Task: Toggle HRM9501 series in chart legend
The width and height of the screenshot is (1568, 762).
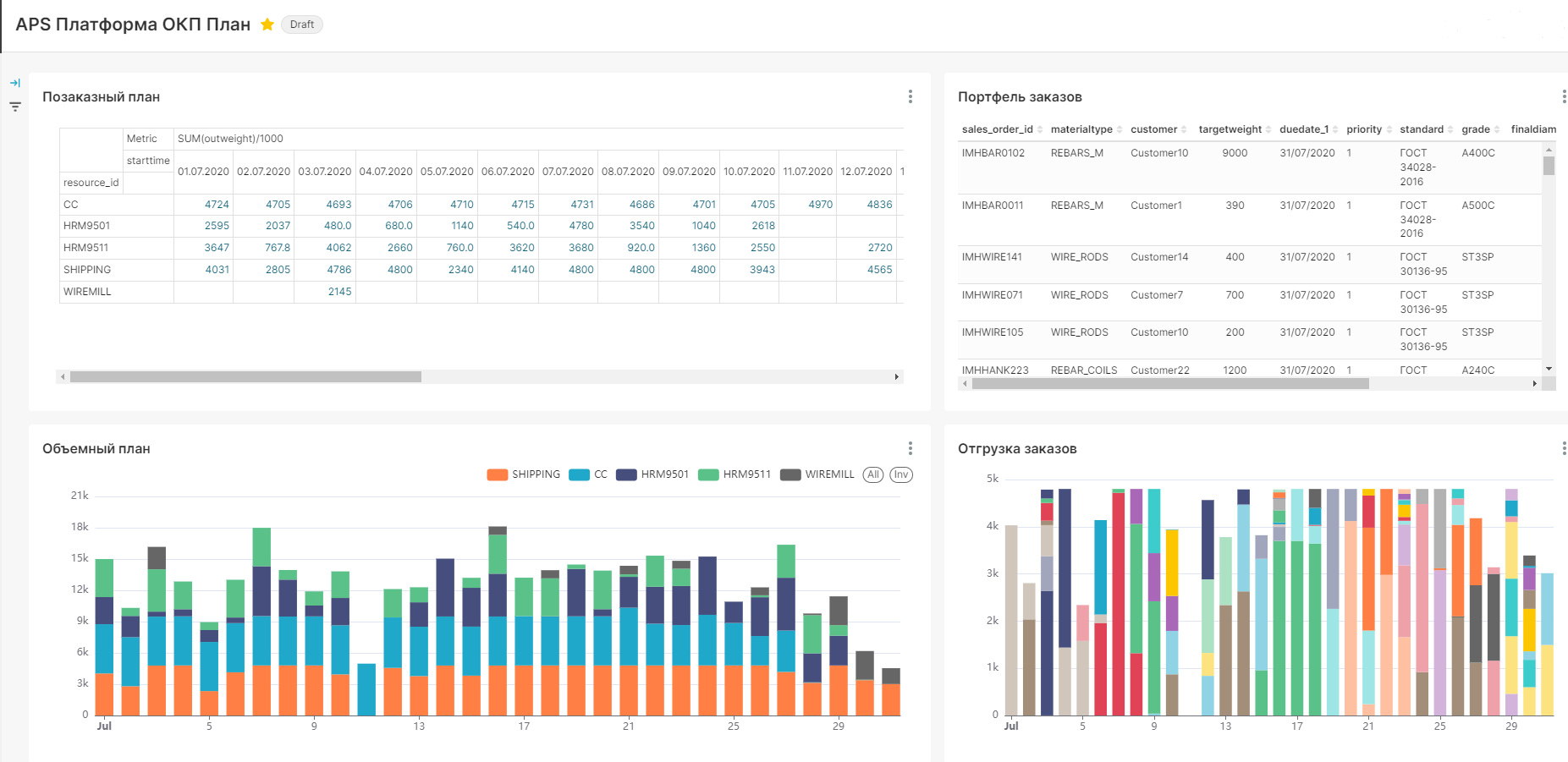Action: click(x=652, y=474)
